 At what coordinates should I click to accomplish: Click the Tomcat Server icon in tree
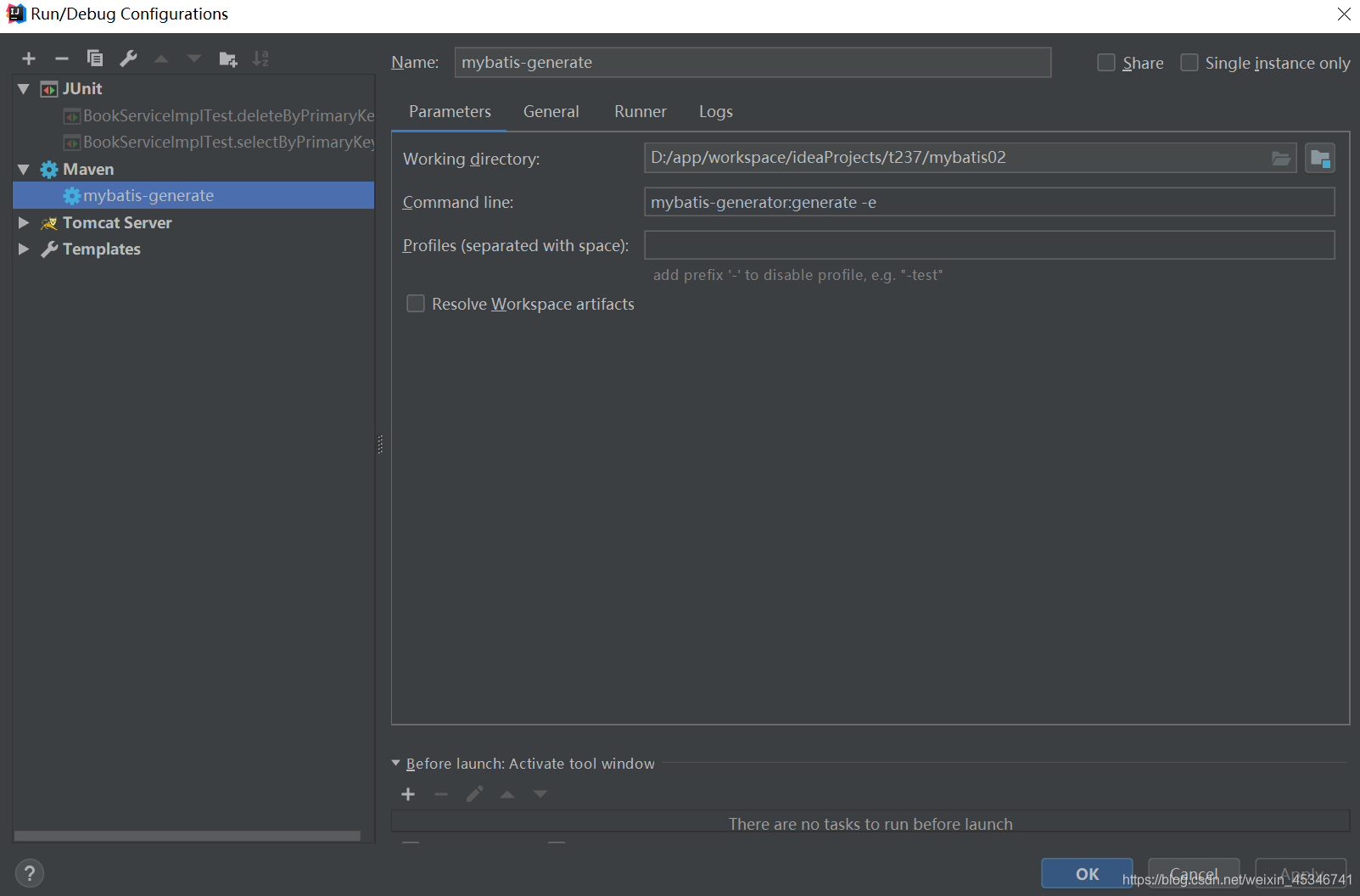coord(49,223)
